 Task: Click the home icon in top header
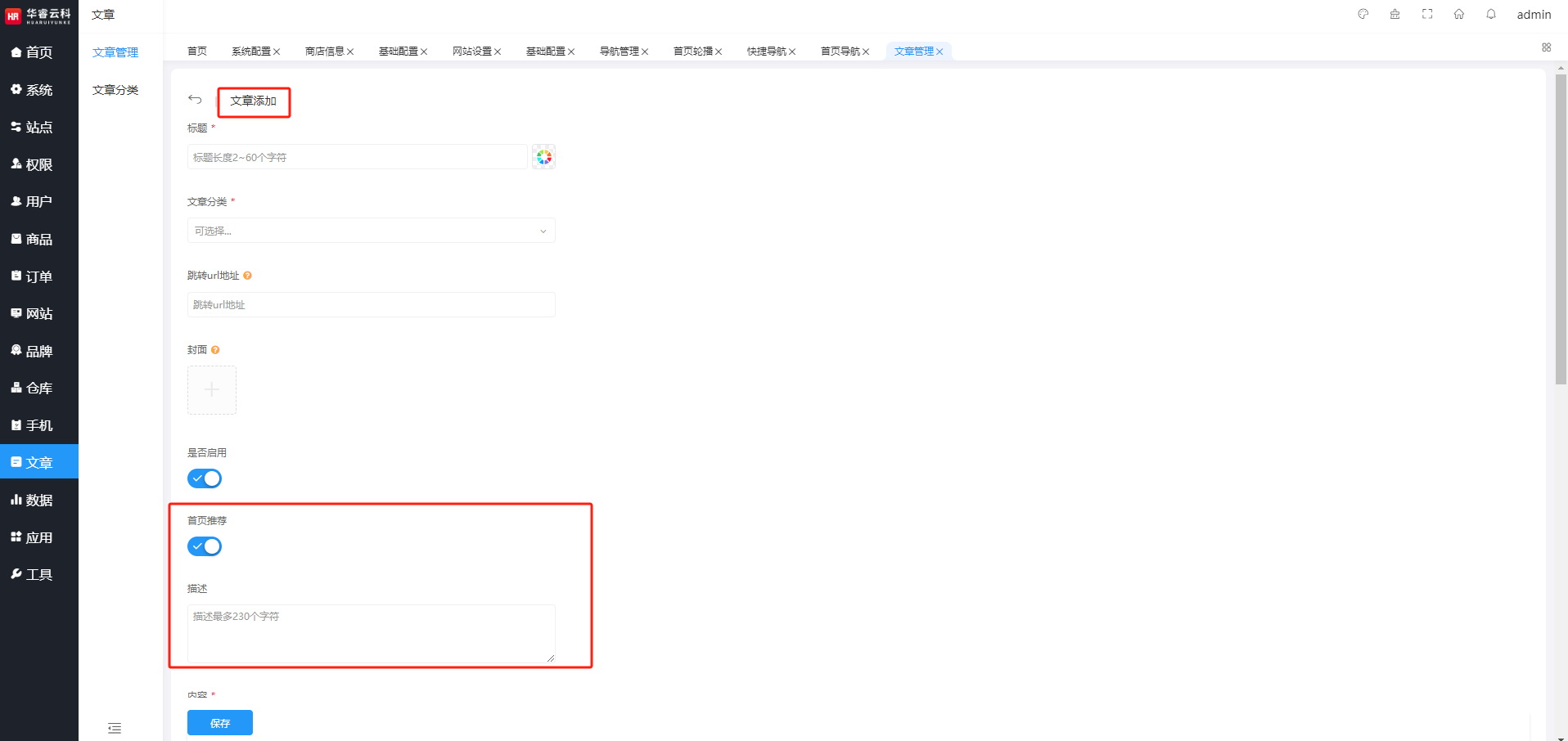pos(1459,14)
